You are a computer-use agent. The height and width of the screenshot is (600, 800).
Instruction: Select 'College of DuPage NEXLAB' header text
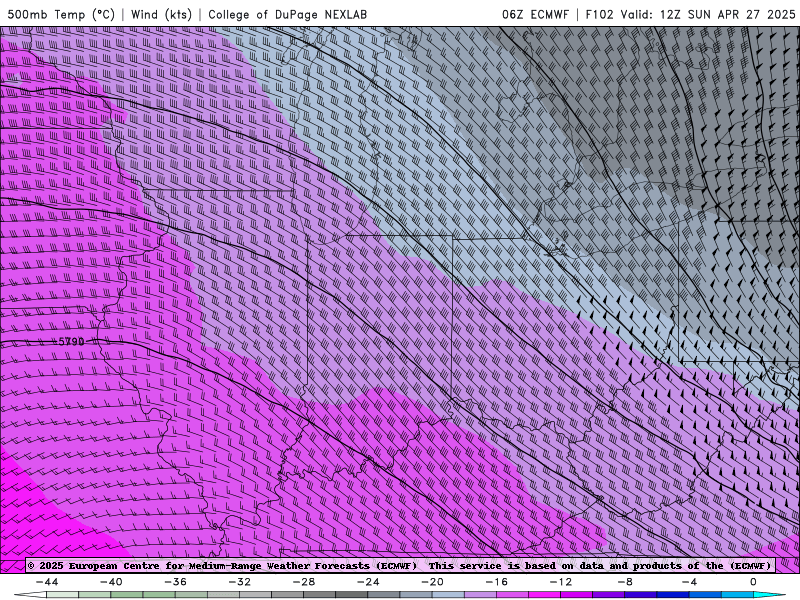click(287, 14)
